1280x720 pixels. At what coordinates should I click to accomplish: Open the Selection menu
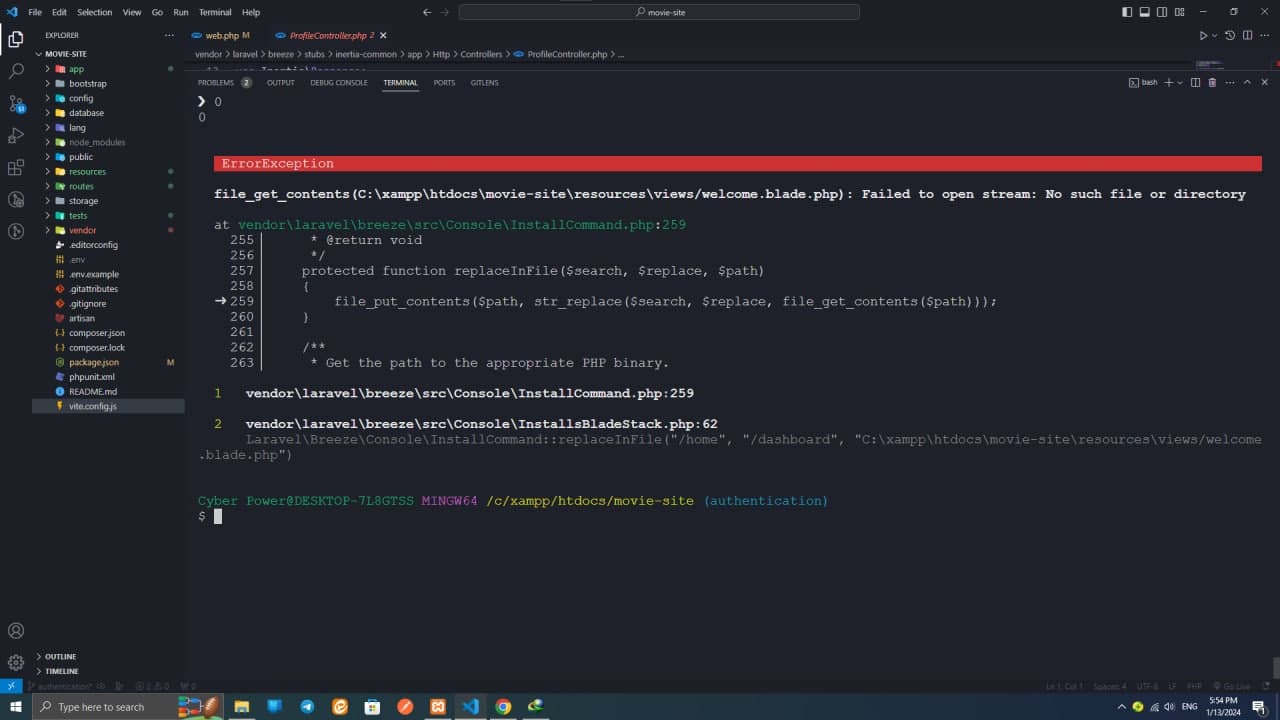point(94,12)
